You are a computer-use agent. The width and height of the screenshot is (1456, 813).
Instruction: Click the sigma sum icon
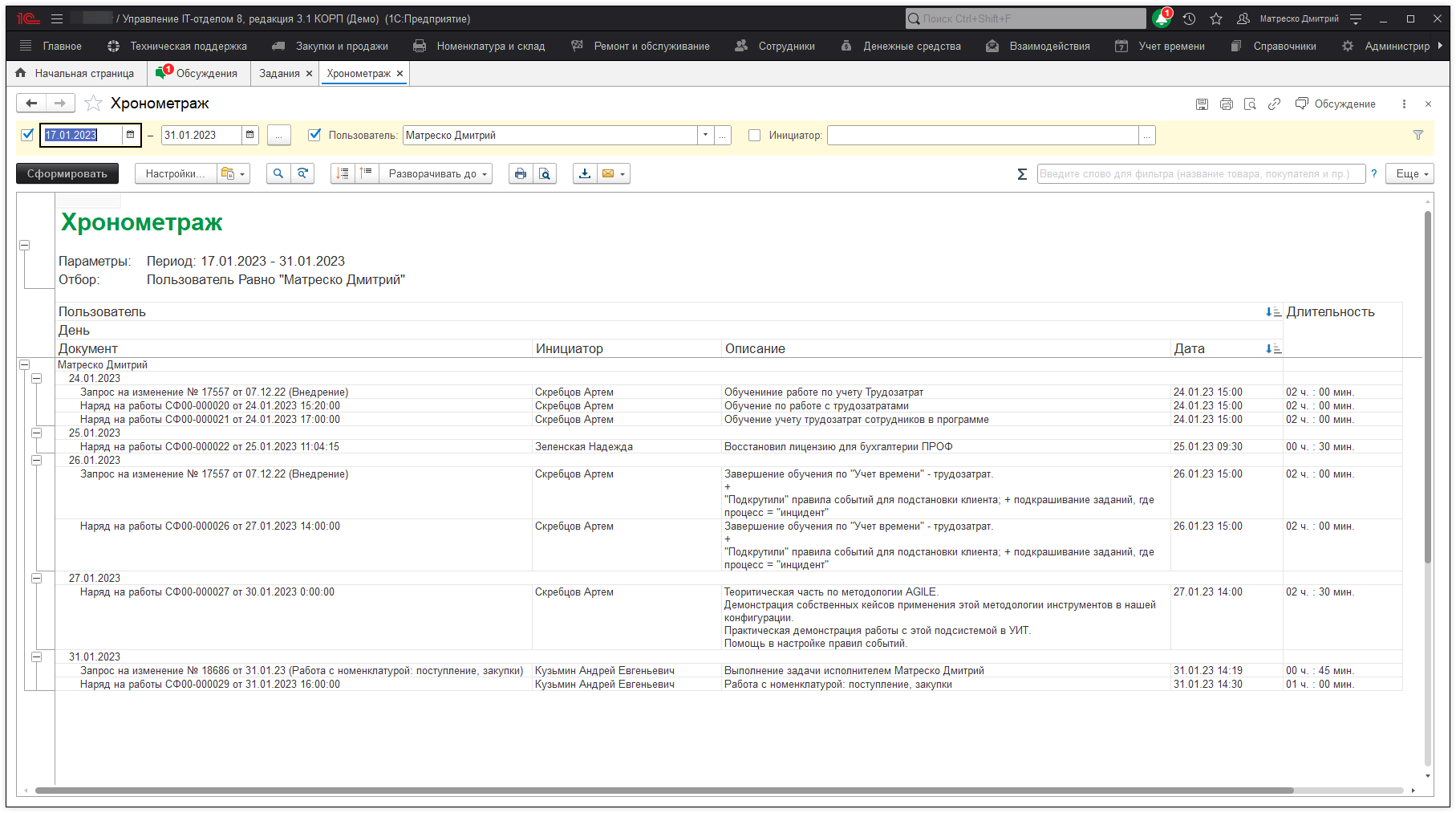coord(1022,174)
